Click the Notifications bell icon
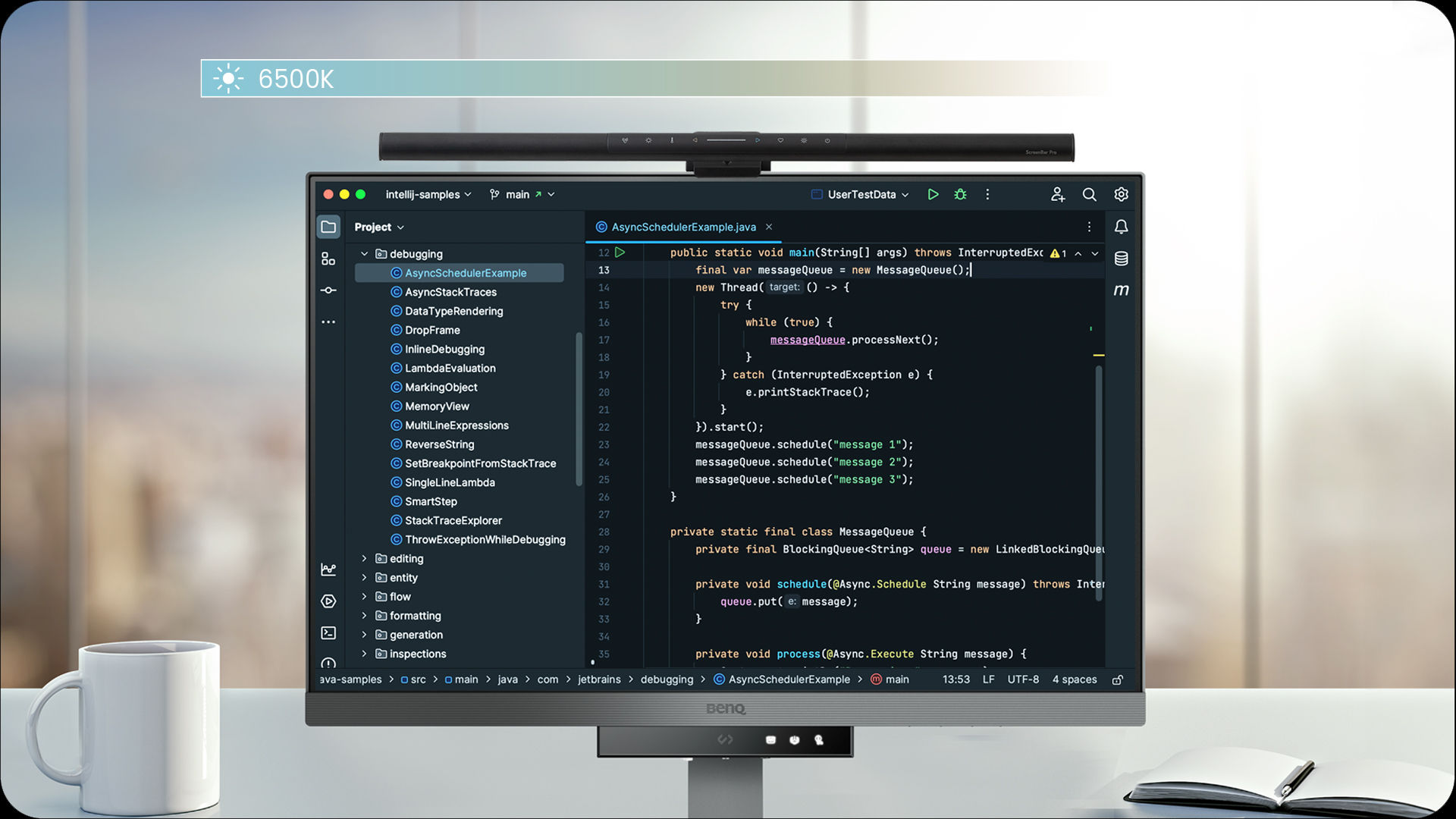Image resolution: width=1456 pixels, height=819 pixels. (1121, 226)
